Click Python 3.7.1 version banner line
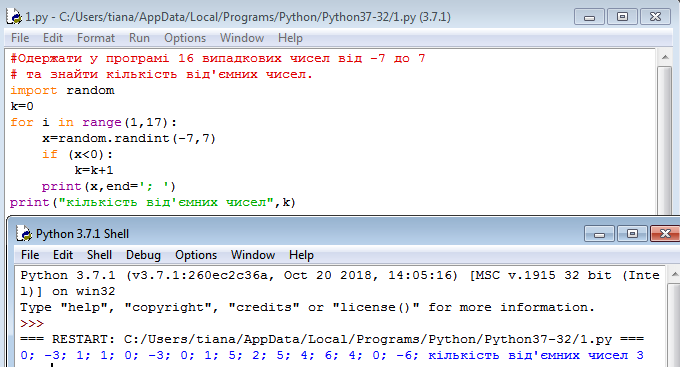The width and height of the screenshot is (680, 367). coord(340,275)
